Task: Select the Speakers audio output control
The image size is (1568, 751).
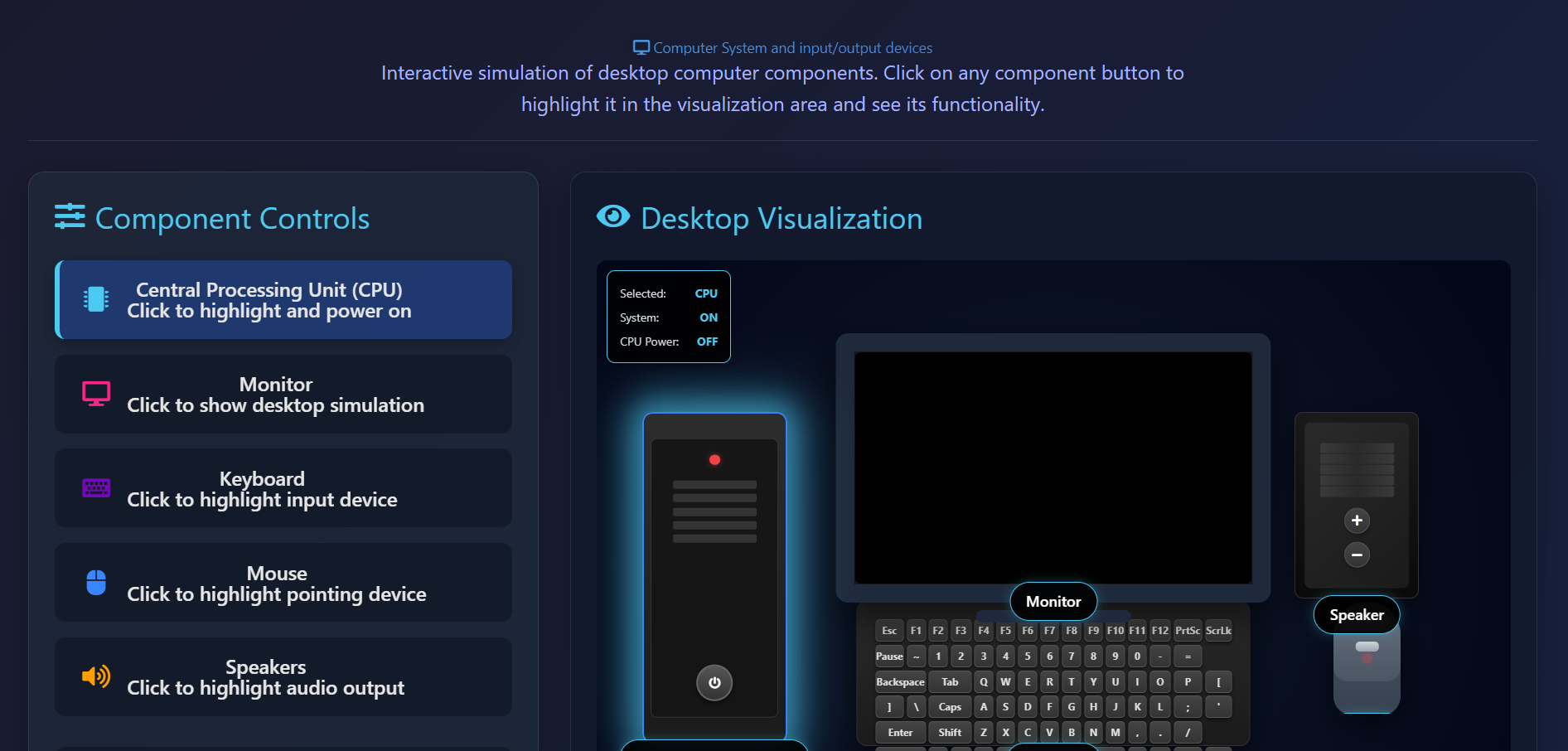Action: [x=283, y=677]
